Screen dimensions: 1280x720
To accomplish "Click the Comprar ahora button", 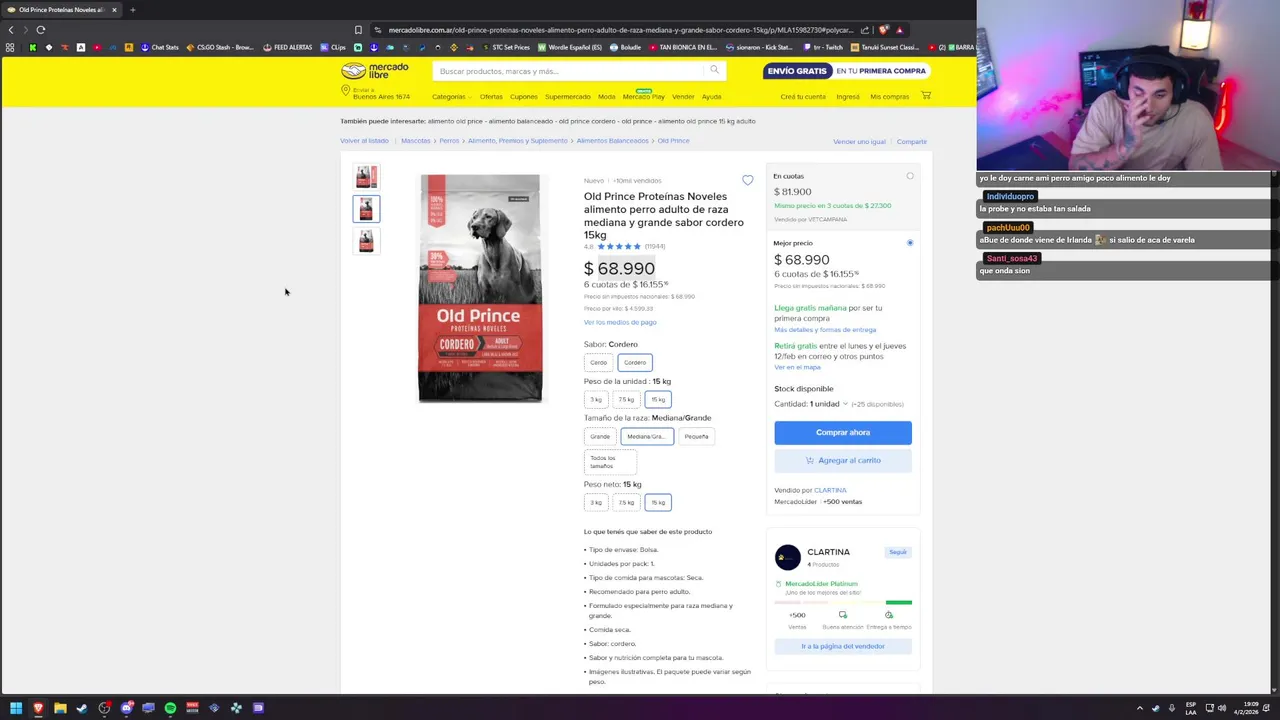I will tap(843, 433).
